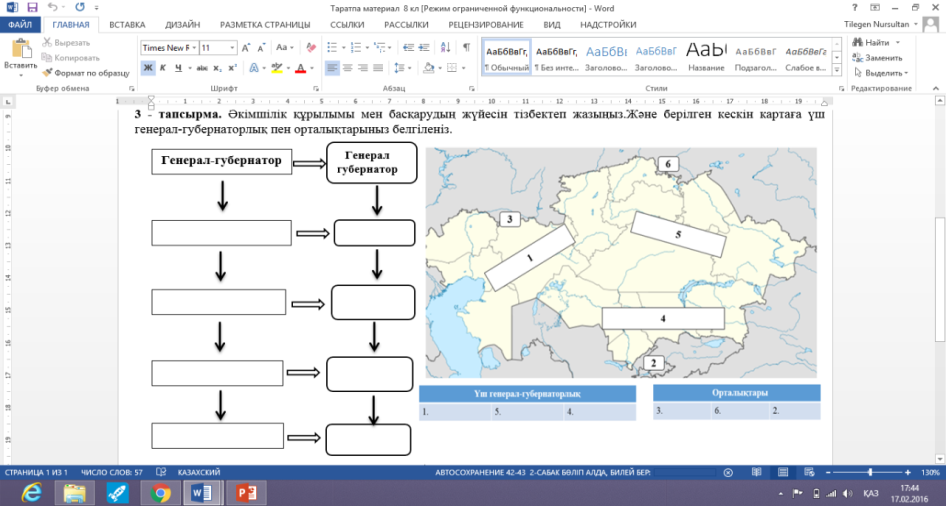The image size is (946, 506).
Task: Click zoom out minus button
Action: (828, 472)
